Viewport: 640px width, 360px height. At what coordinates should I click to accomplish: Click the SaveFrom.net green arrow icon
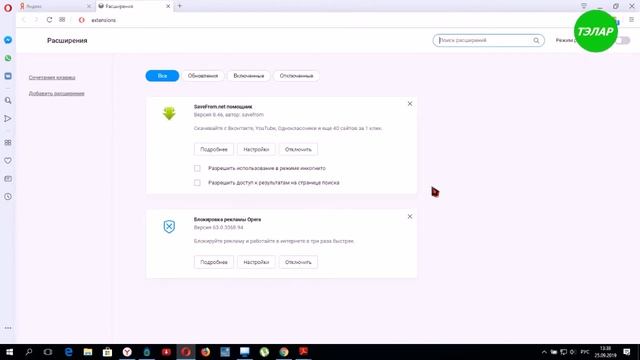(x=169, y=113)
